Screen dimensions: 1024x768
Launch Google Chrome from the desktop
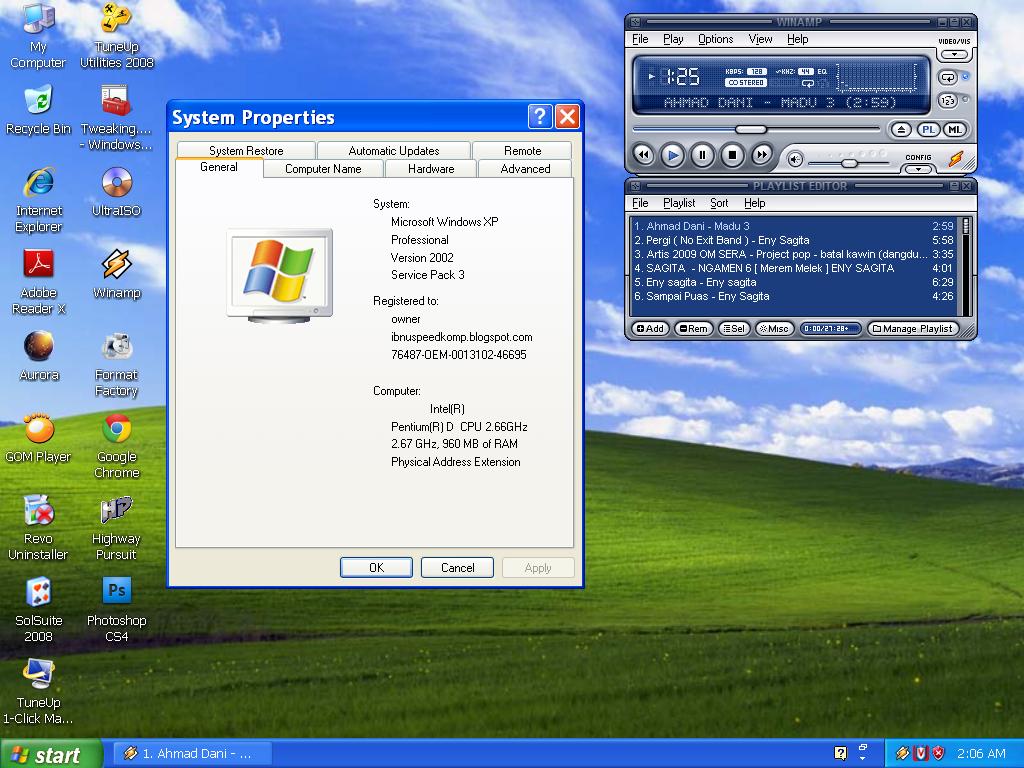[116, 446]
